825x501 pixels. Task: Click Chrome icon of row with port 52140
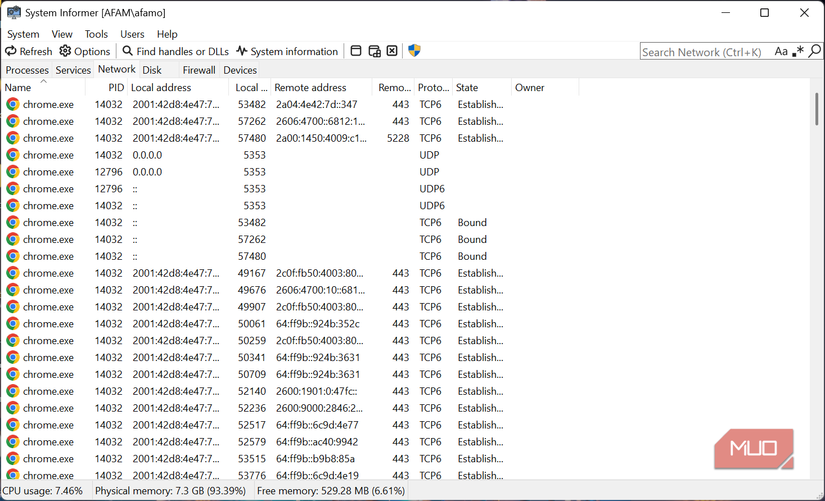pyautogui.click(x=13, y=391)
